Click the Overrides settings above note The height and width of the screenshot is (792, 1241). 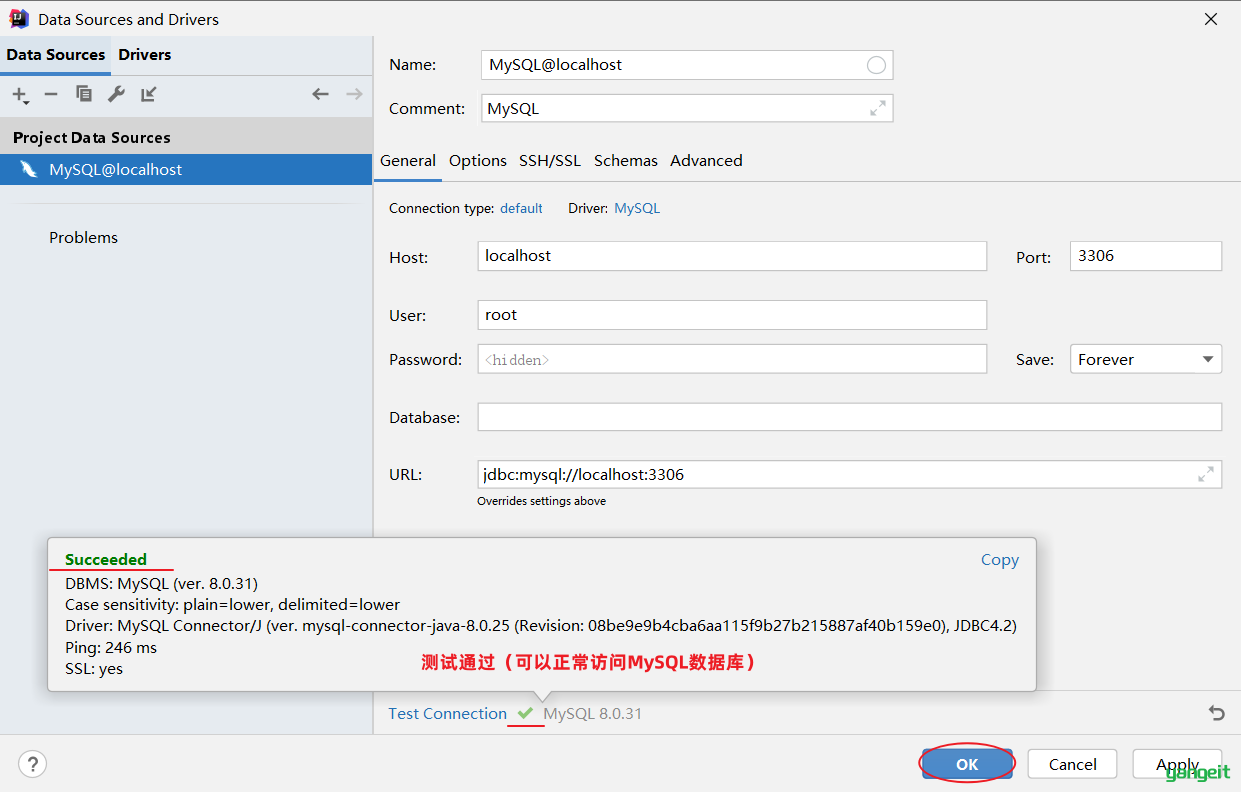(541, 501)
